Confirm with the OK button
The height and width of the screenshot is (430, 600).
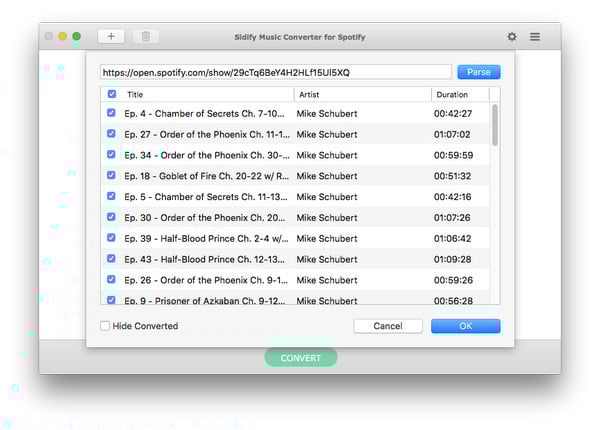click(x=465, y=326)
